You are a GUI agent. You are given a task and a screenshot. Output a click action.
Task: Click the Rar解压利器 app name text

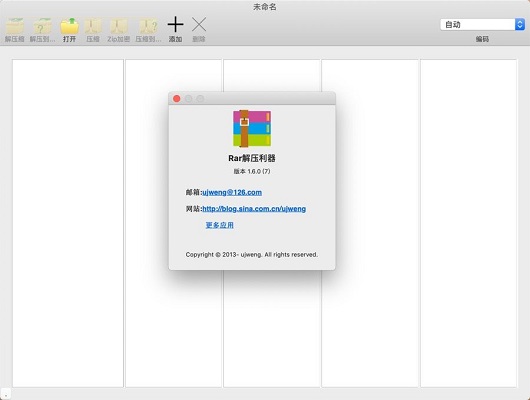pos(252,158)
